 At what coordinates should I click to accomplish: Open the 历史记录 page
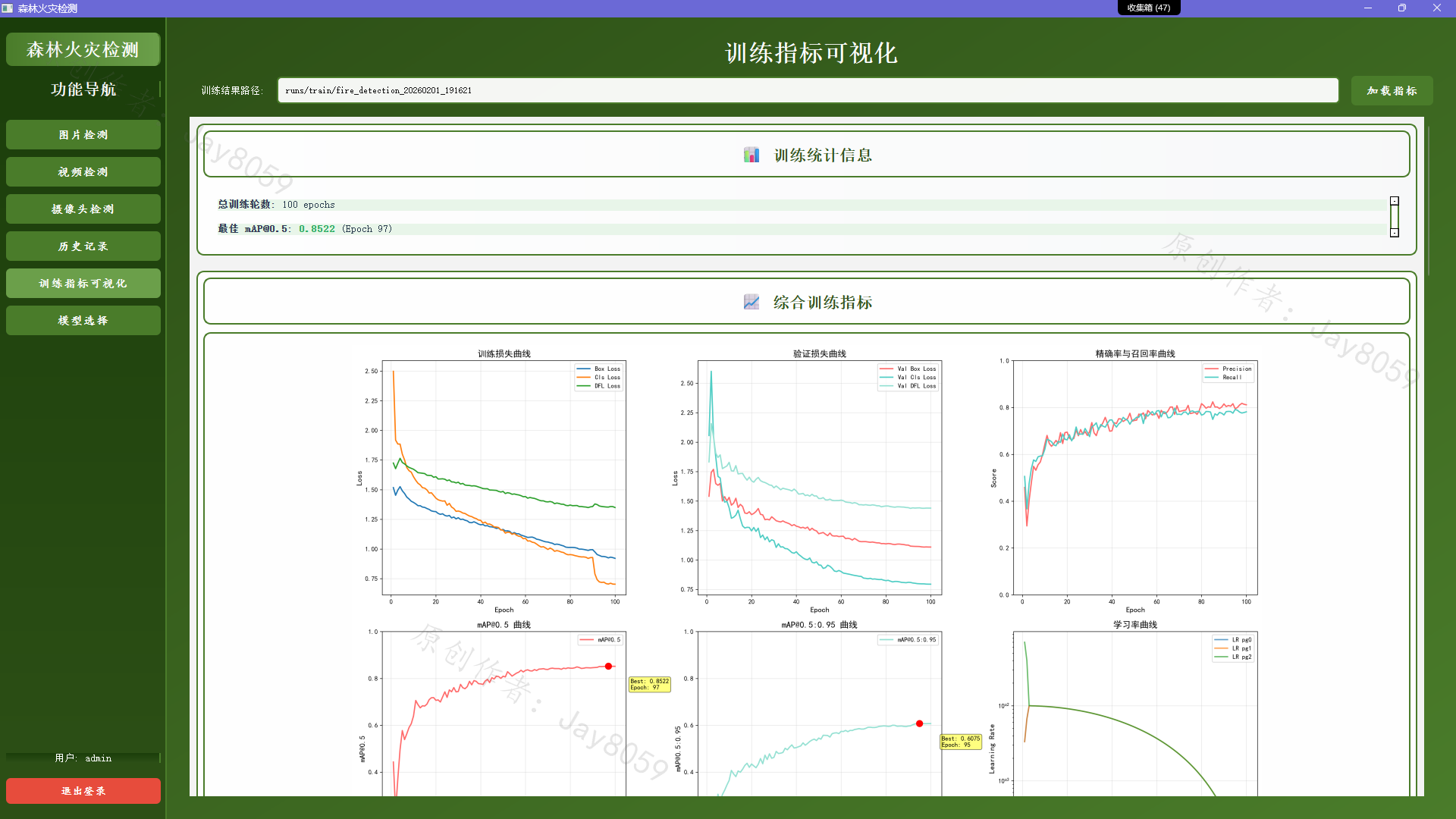click(x=83, y=246)
